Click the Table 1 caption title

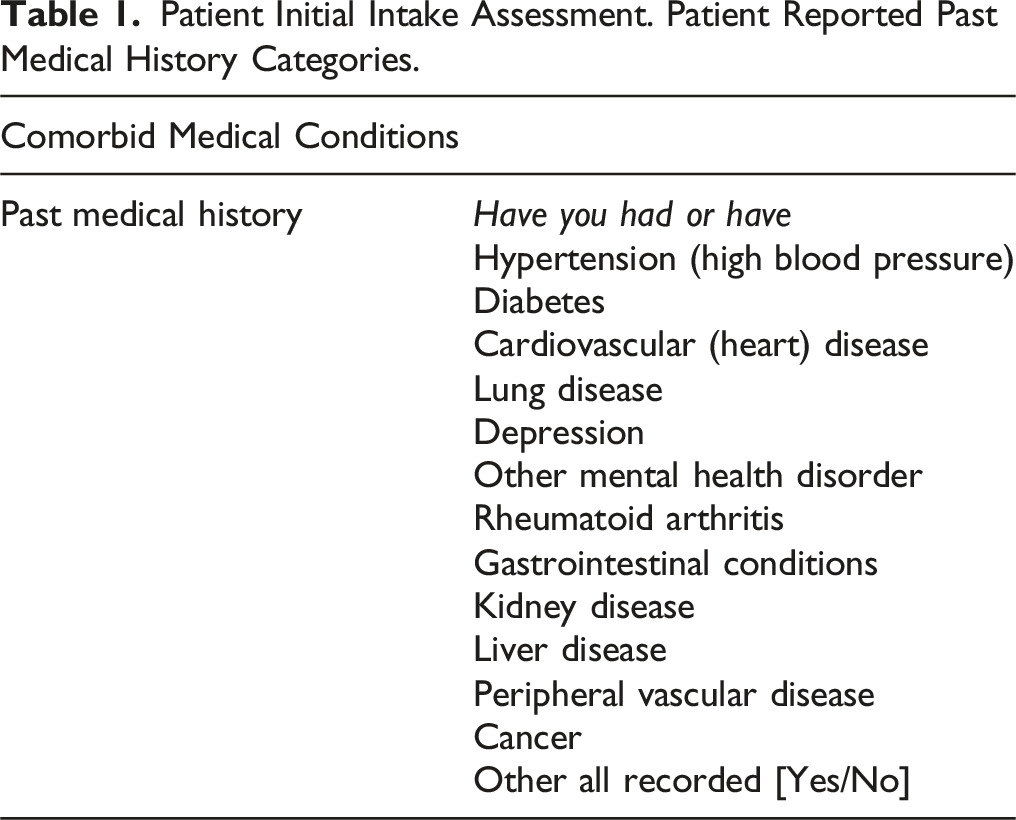[499, 38]
